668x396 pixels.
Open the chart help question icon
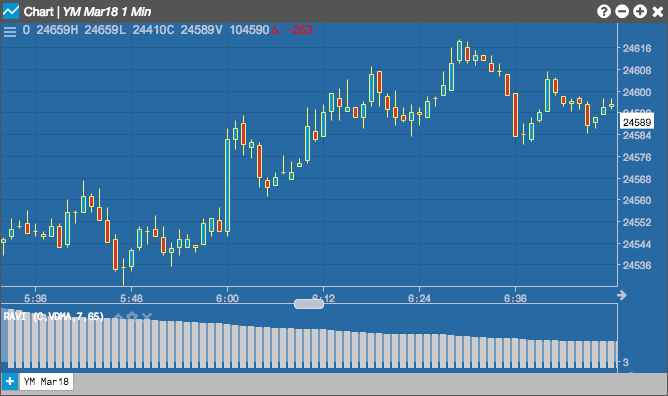point(604,11)
